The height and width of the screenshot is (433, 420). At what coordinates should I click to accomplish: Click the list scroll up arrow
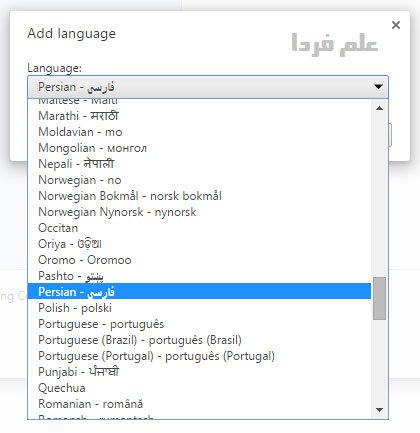(379, 108)
